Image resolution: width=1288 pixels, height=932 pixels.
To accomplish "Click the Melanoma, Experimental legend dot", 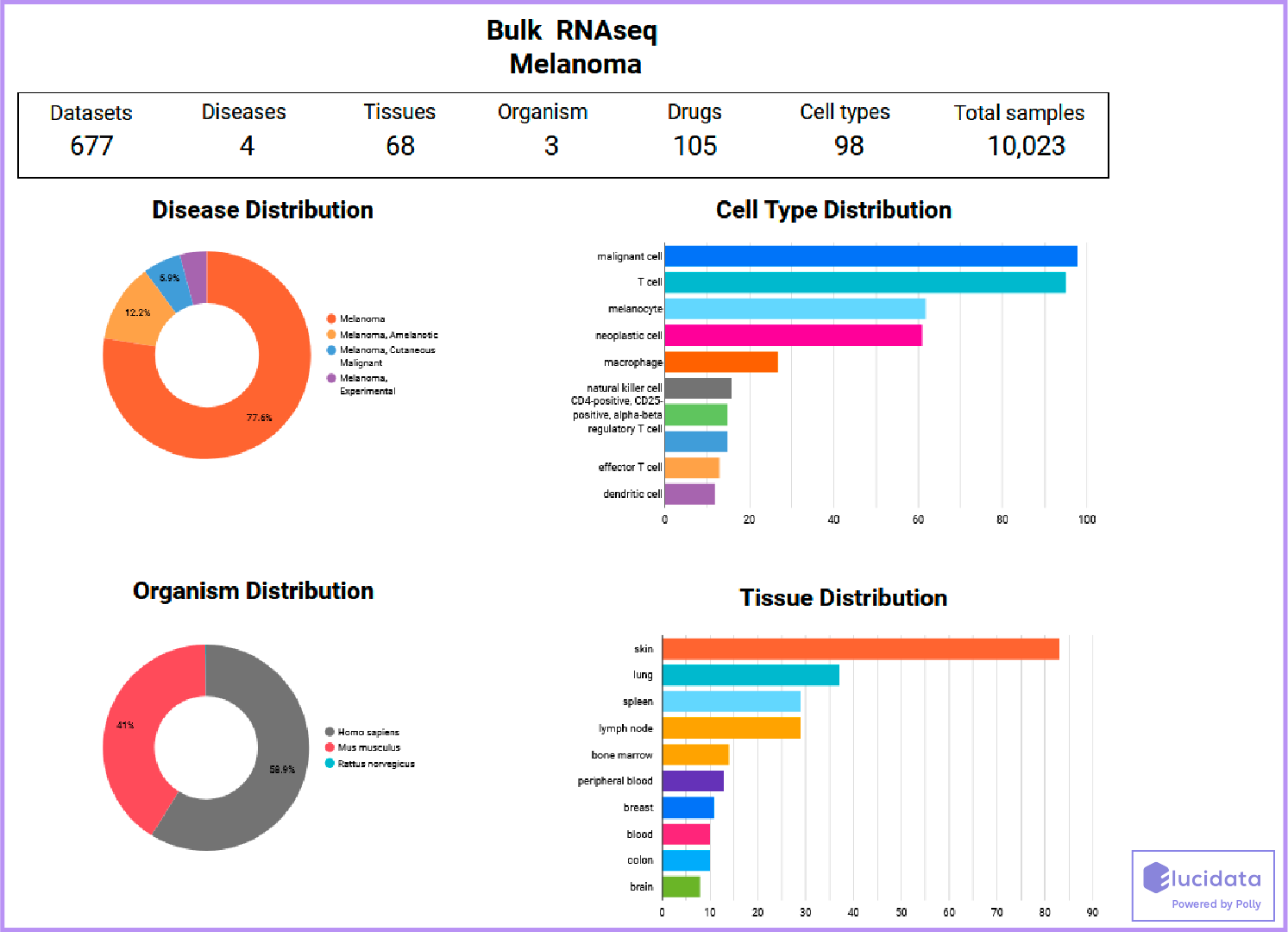I will [x=330, y=378].
